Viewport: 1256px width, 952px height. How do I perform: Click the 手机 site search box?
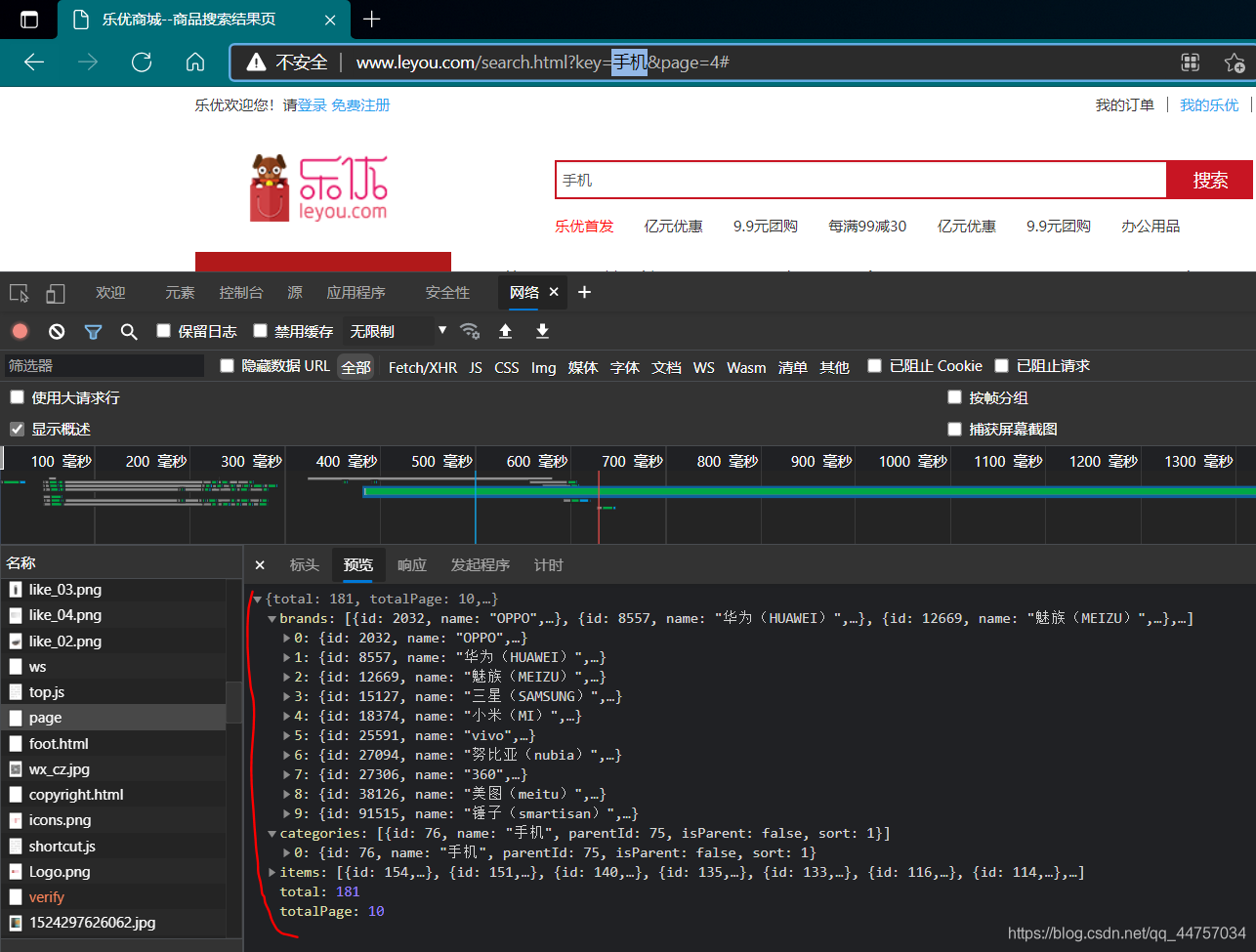(860, 181)
